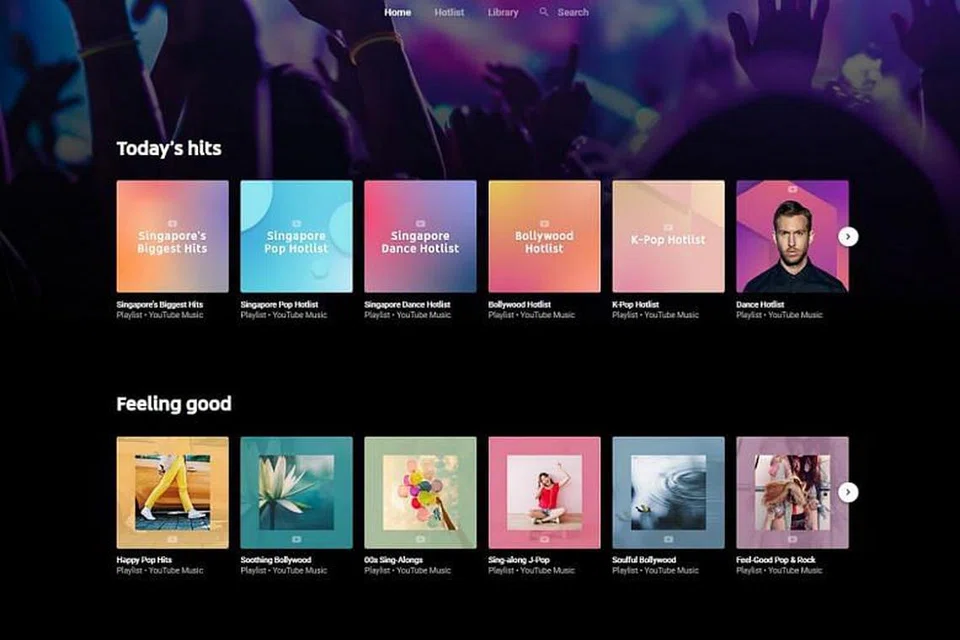Click the Soulful Bollywood title link
The width and height of the screenshot is (960, 640).
pyautogui.click(x=644, y=560)
